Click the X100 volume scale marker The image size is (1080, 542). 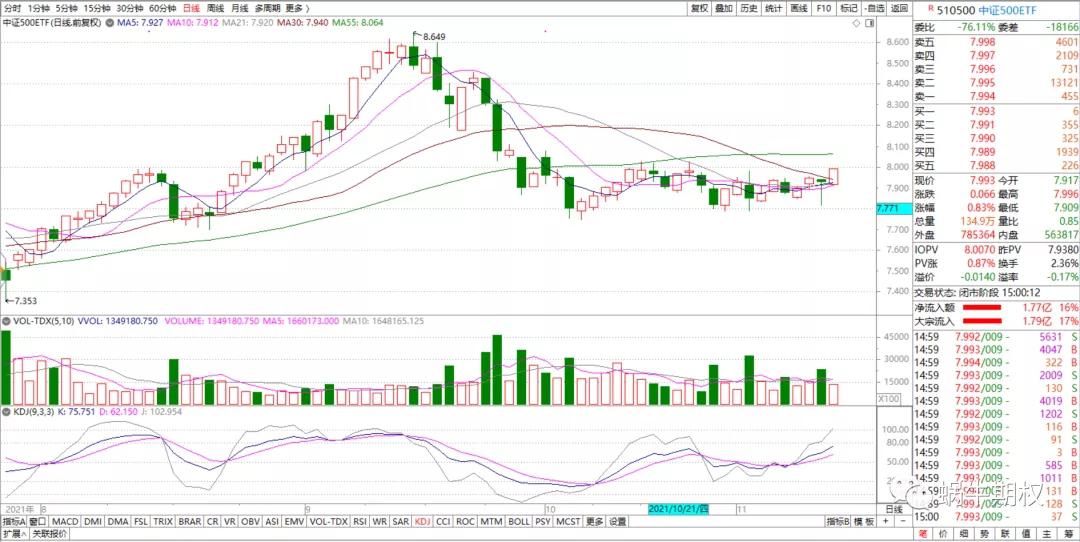[x=889, y=398]
